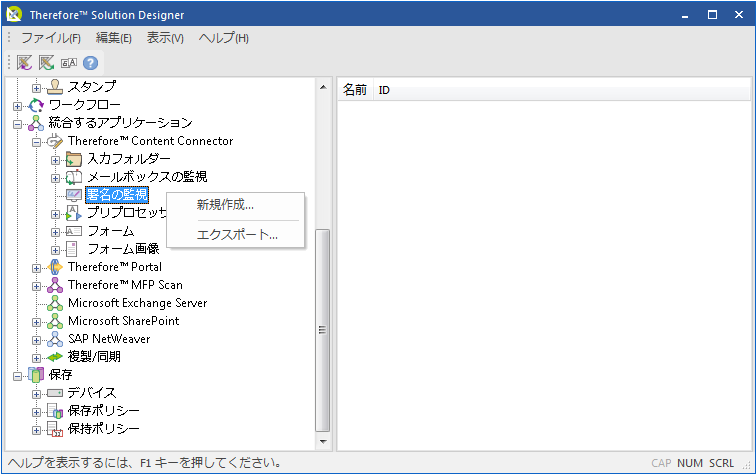Click the Therefore app logo in title bar
756x474 pixels.
[14, 14]
